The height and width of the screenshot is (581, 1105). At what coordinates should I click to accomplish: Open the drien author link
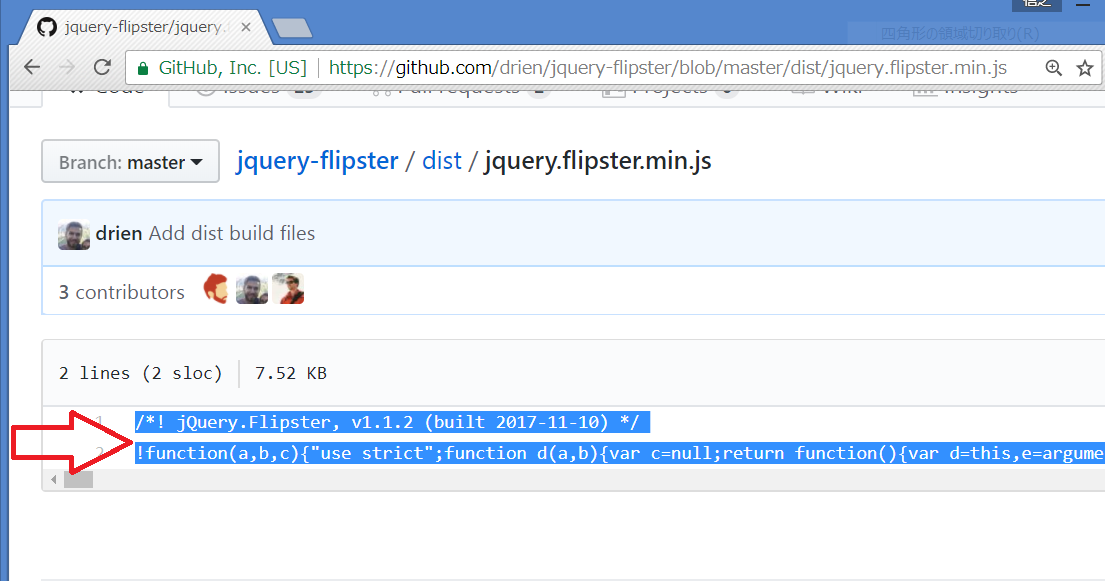[x=119, y=233]
